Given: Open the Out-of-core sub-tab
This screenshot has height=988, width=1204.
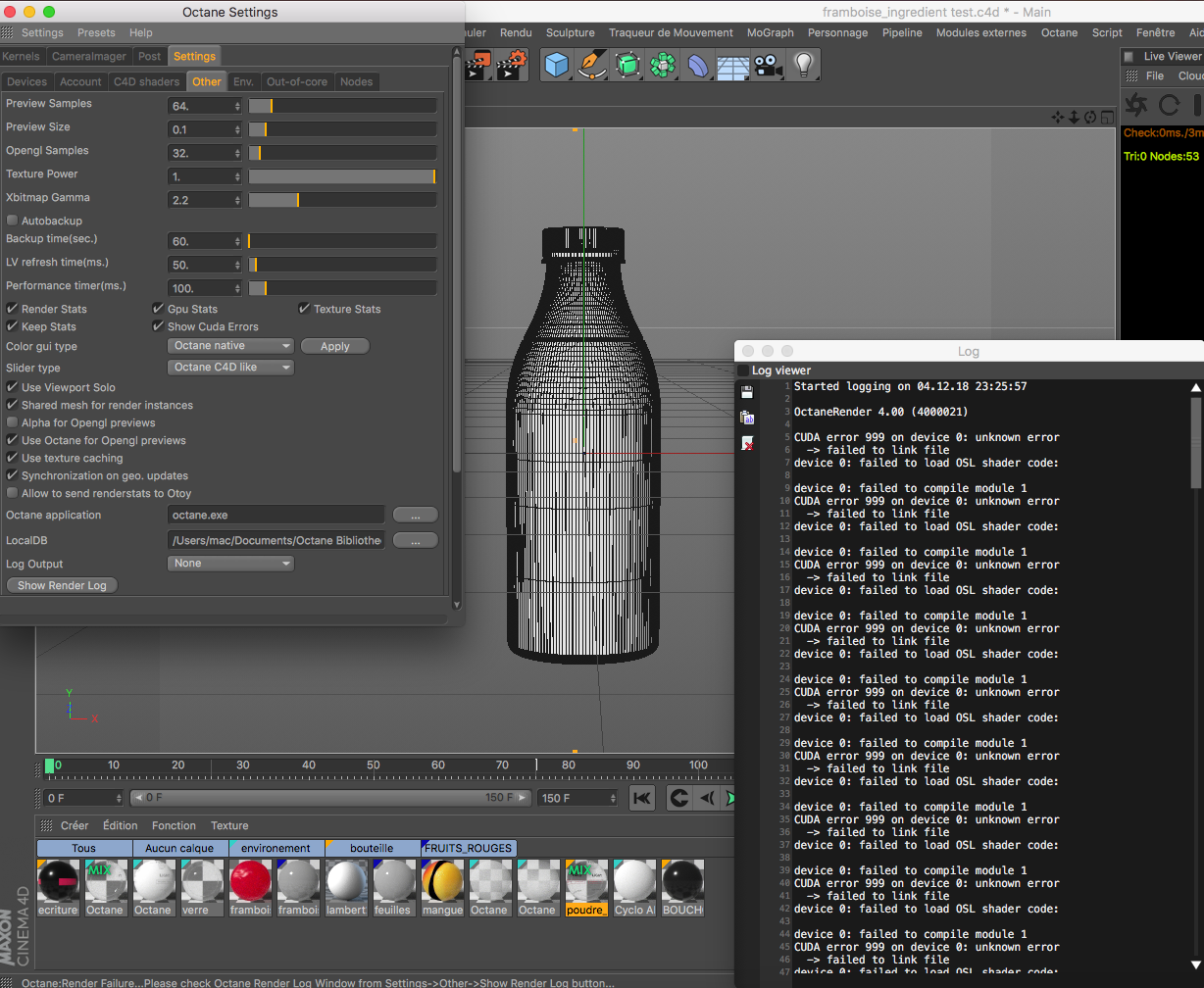Looking at the screenshot, I should (297, 81).
